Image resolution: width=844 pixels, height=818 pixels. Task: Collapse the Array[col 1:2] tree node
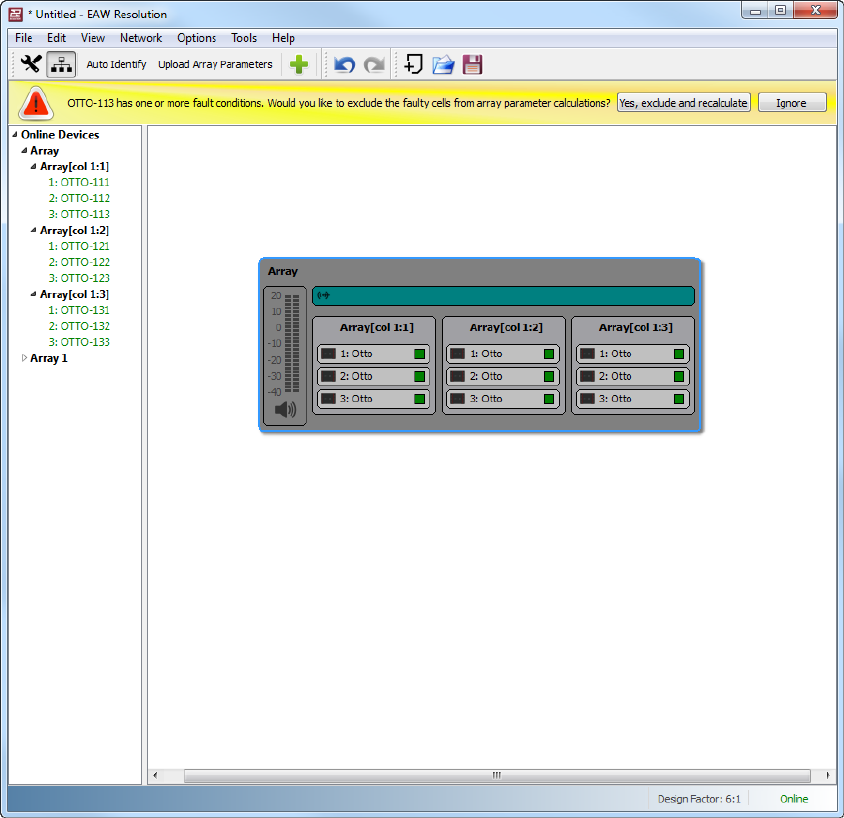[x=34, y=231]
